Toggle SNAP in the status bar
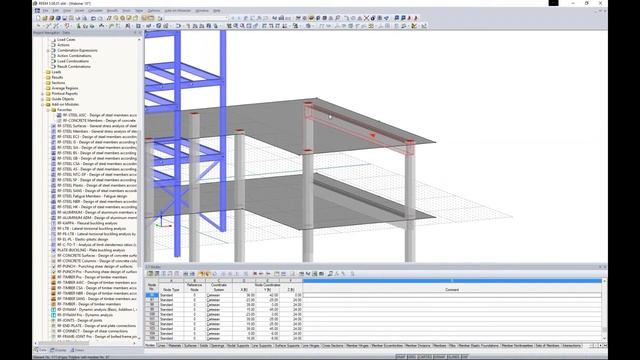This screenshot has height=360, width=640. pyautogui.click(x=401, y=357)
